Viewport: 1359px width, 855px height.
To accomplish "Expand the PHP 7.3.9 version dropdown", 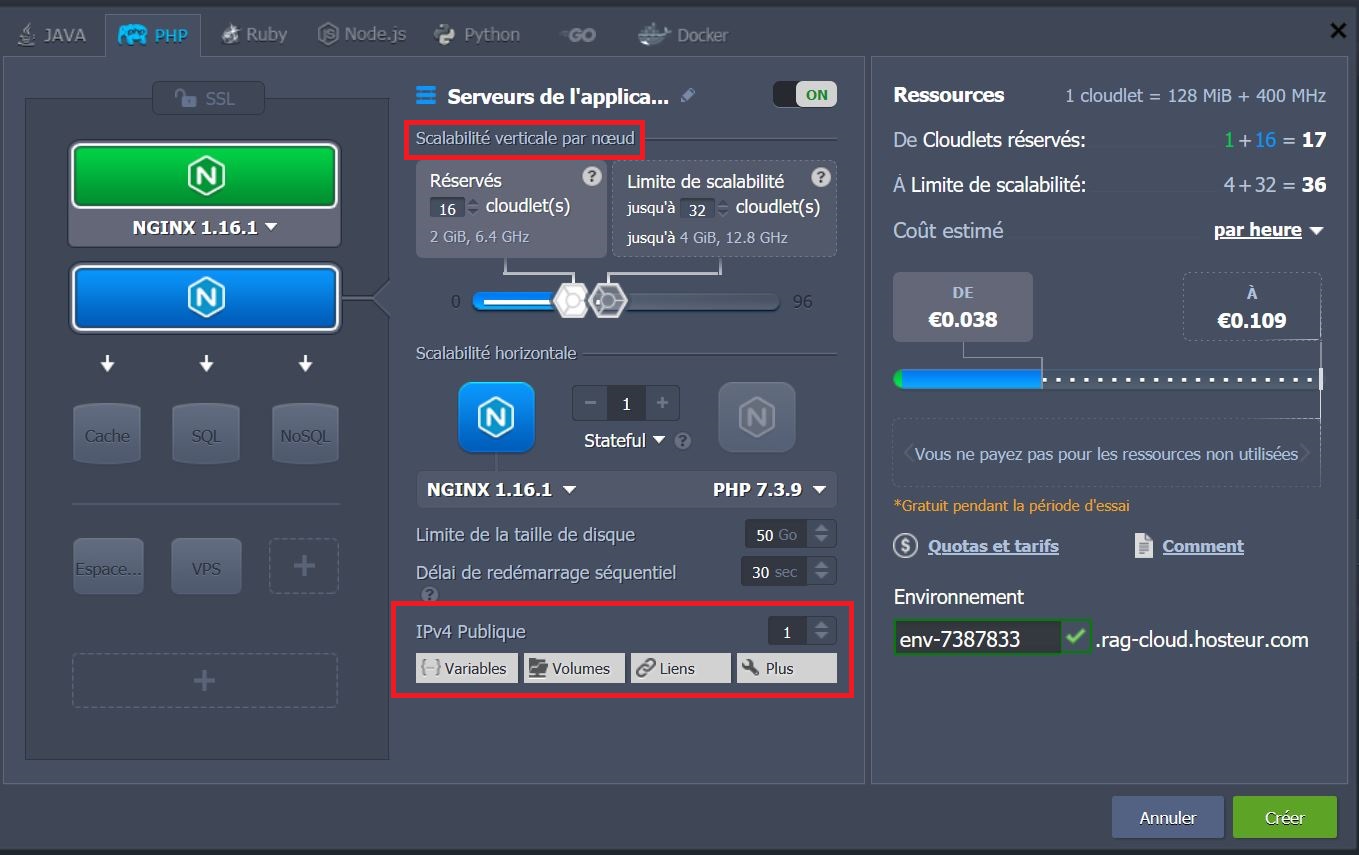I will pos(769,490).
